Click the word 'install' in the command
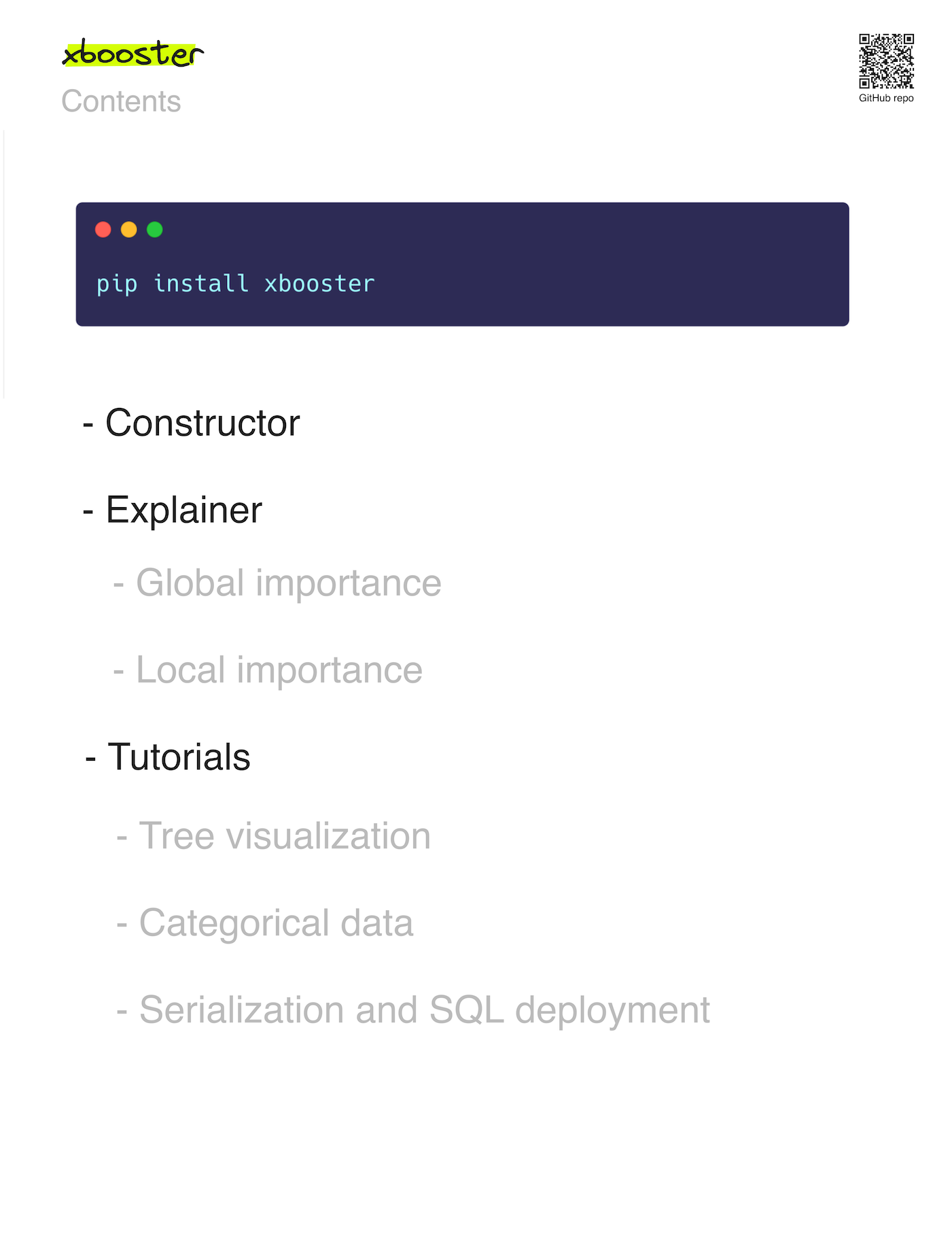 201,283
